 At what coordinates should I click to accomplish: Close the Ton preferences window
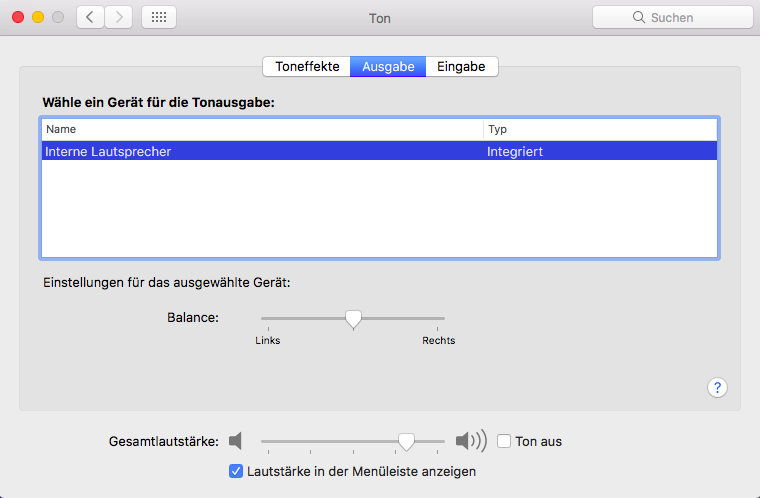(18, 17)
